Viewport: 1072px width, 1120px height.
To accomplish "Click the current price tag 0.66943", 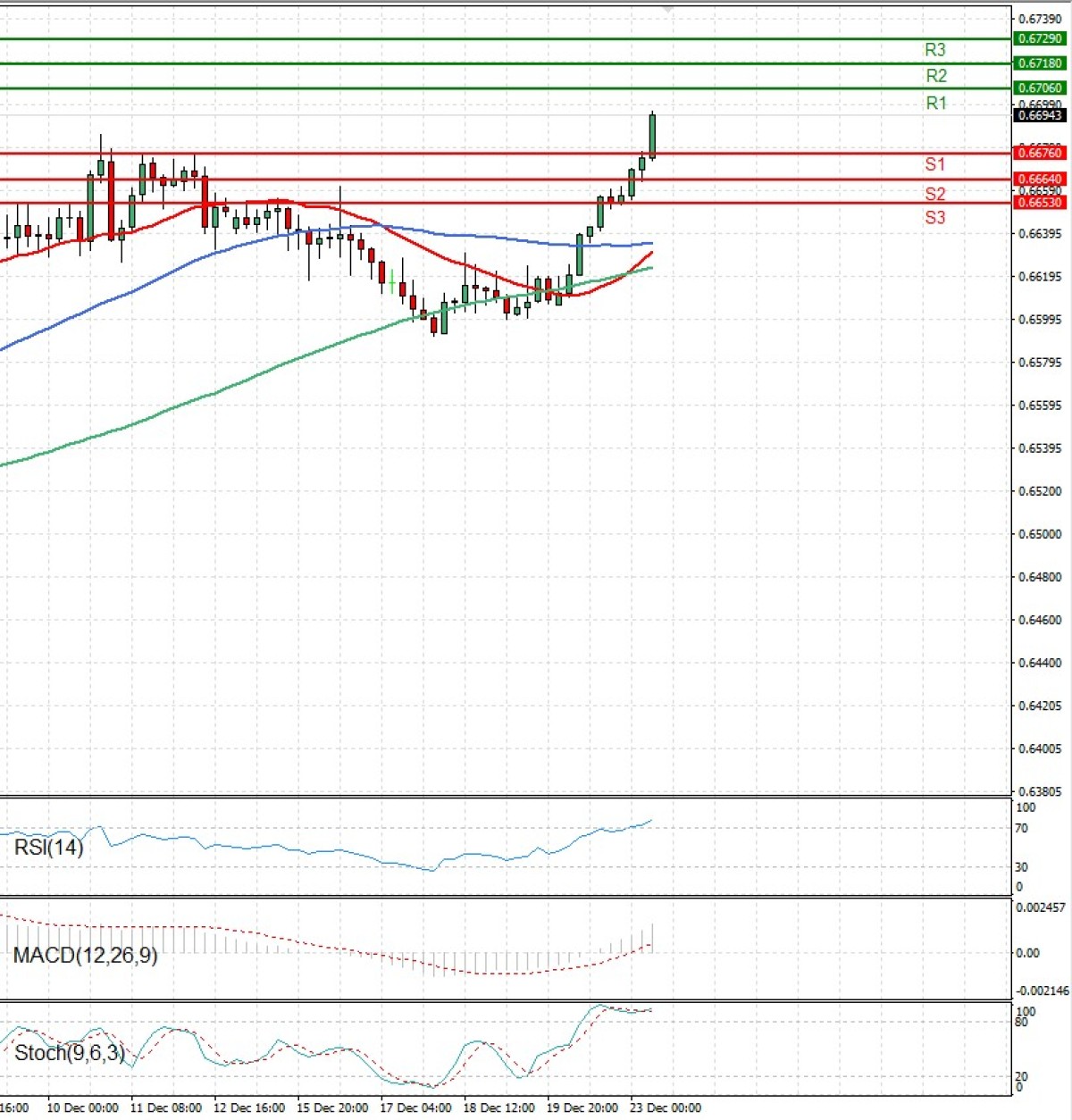I will pyautogui.click(x=1039, y=116).
